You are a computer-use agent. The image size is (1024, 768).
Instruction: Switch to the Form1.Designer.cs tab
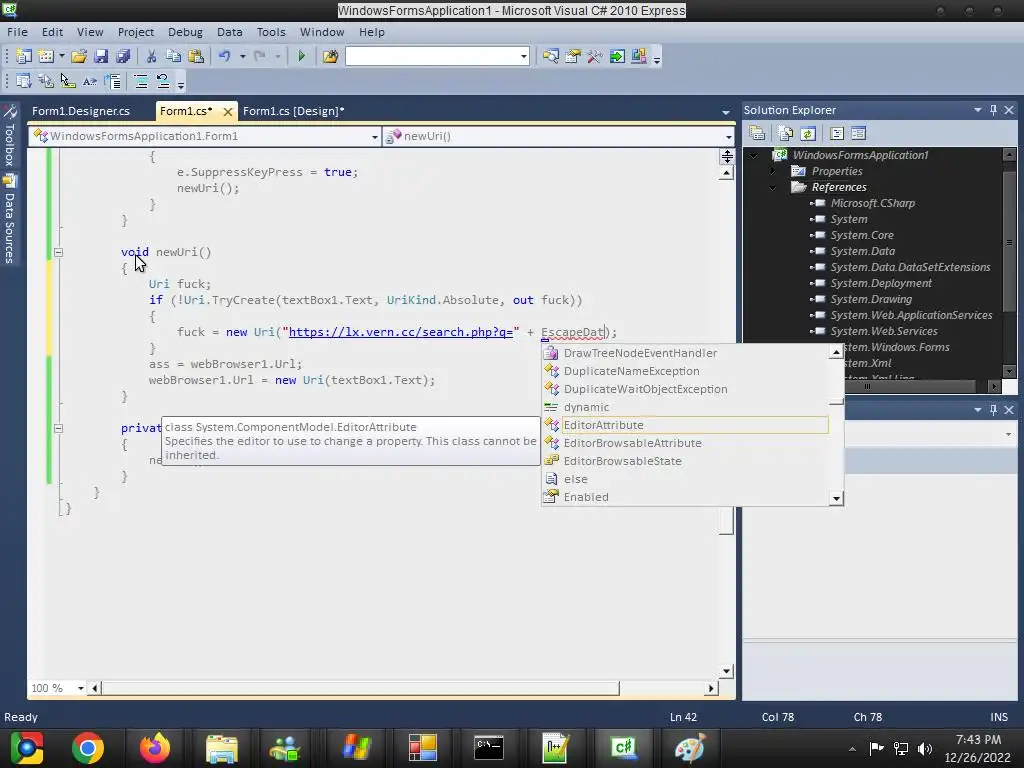point(81,111)
